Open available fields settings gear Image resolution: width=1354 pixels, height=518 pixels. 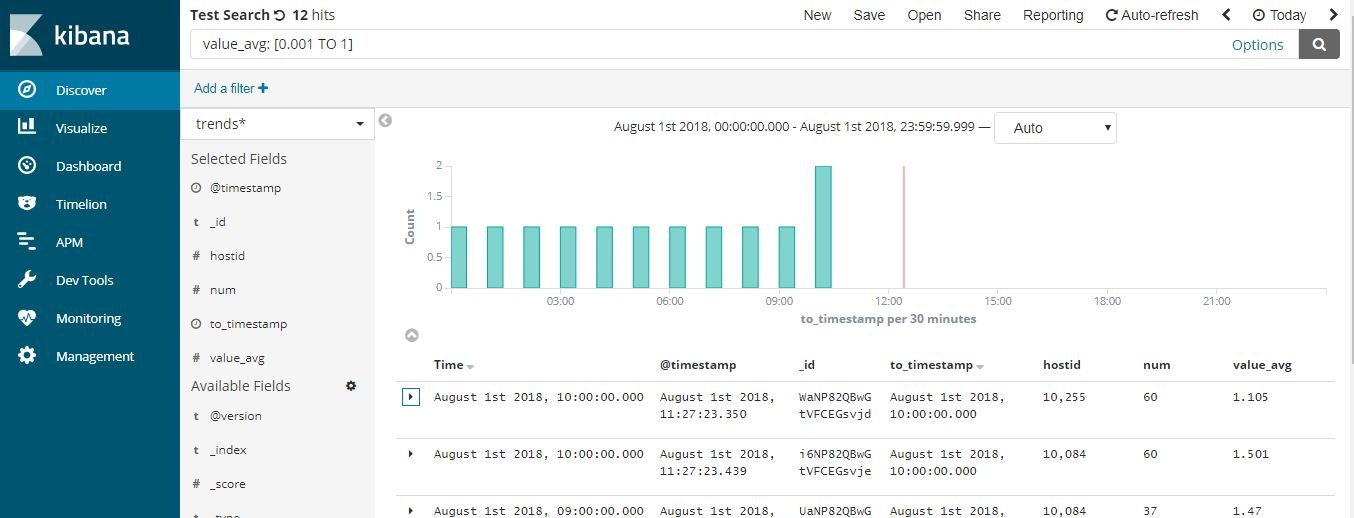(351, 386)
